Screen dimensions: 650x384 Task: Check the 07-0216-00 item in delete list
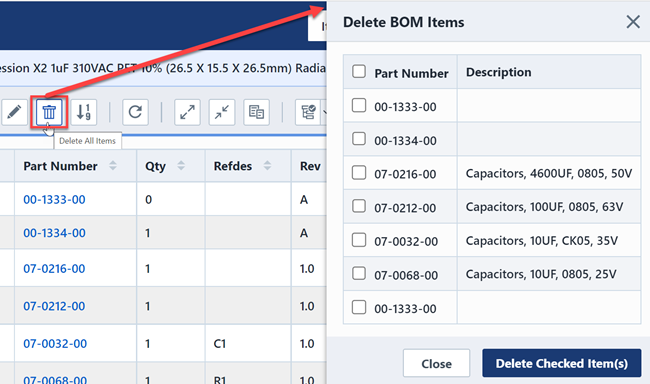359,172
